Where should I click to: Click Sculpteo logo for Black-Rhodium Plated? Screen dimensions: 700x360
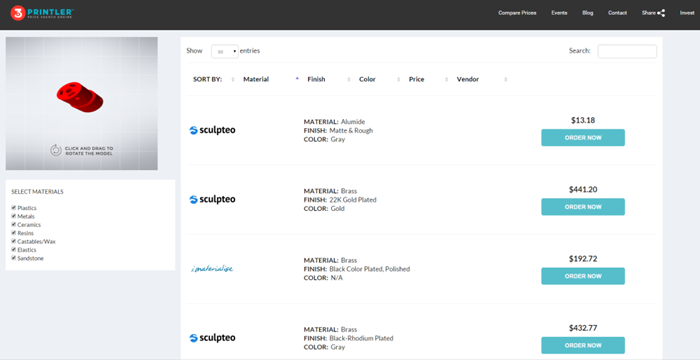[x=212, y=338]
